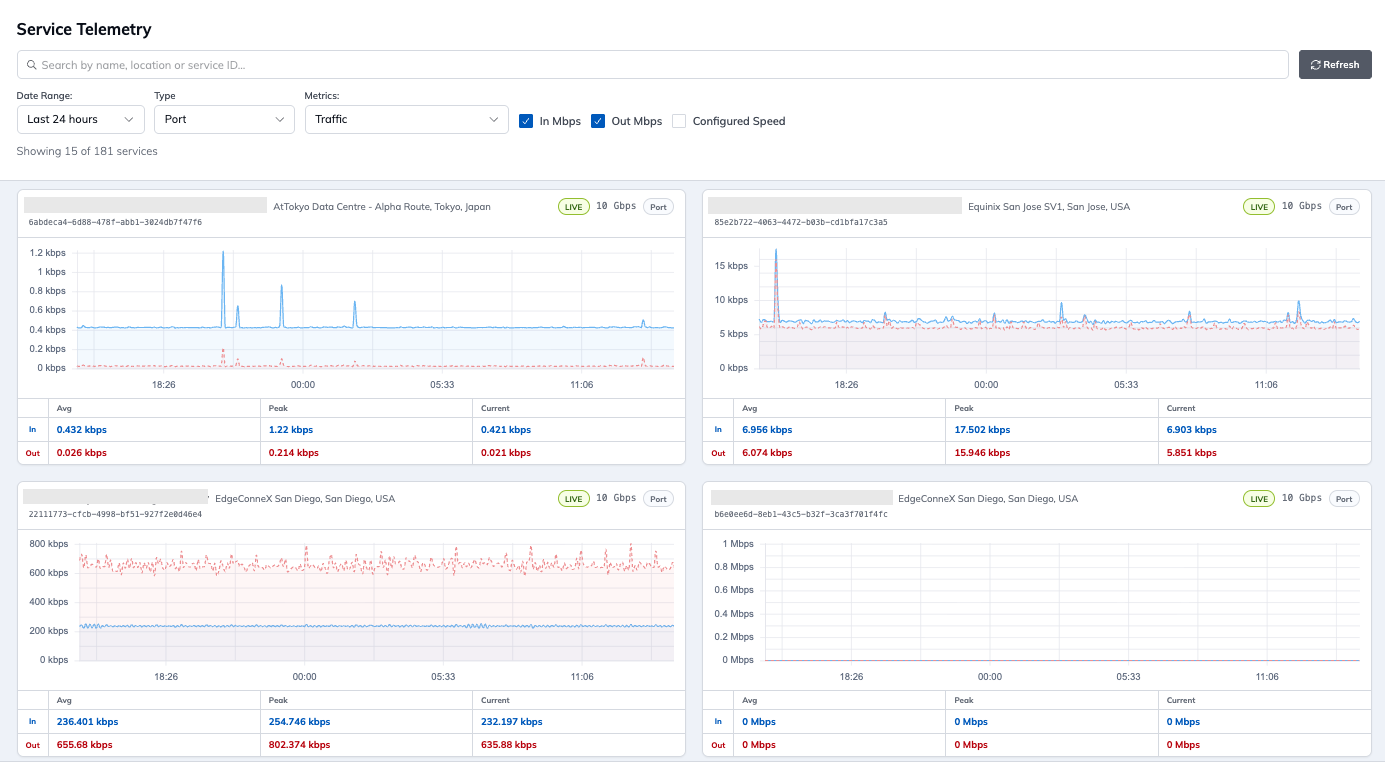Click LIVE badge on Equinix San Jose card

[x=1259, y=207]
